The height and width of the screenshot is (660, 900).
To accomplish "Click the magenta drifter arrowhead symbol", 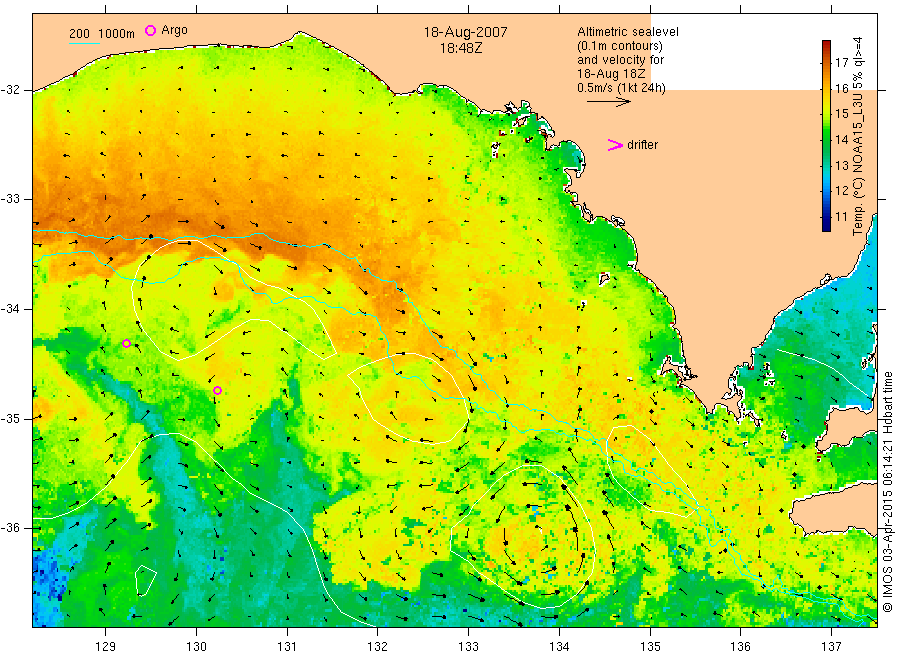I will click(x=615, y=145).
